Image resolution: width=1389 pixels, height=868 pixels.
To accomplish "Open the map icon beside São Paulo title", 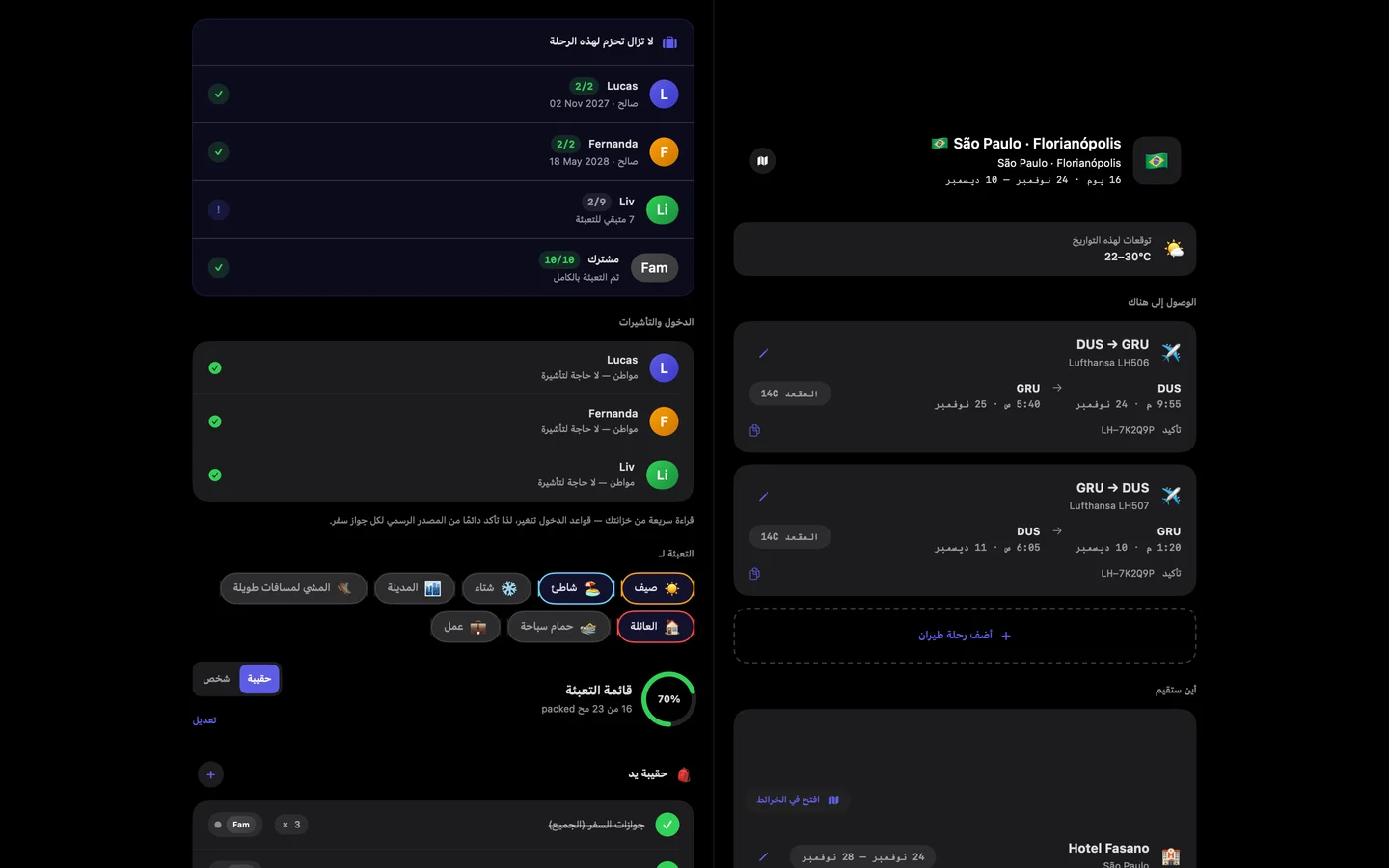I will click(x=762, y=161).
